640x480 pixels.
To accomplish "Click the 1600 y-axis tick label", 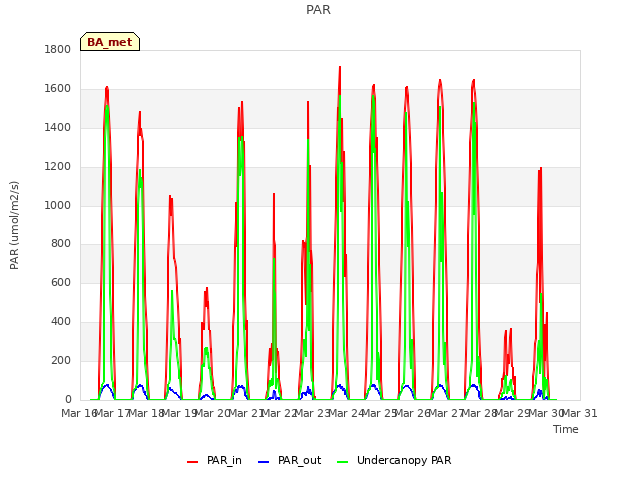I will (x=58, y=89).
